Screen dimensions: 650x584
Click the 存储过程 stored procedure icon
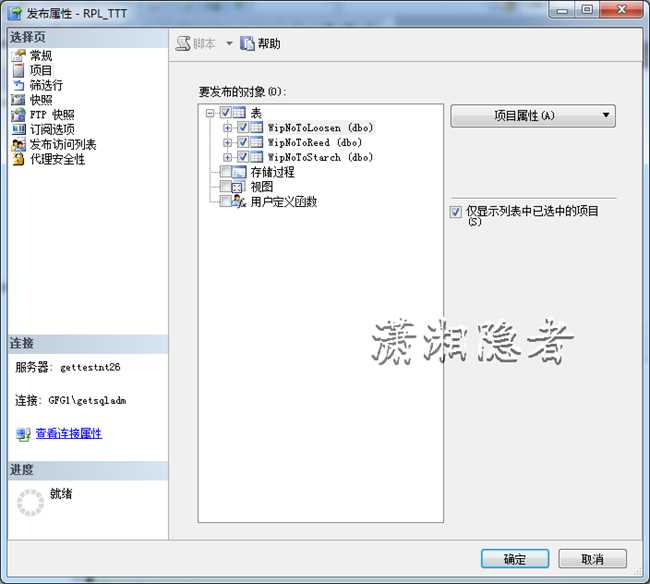[239, 172]
